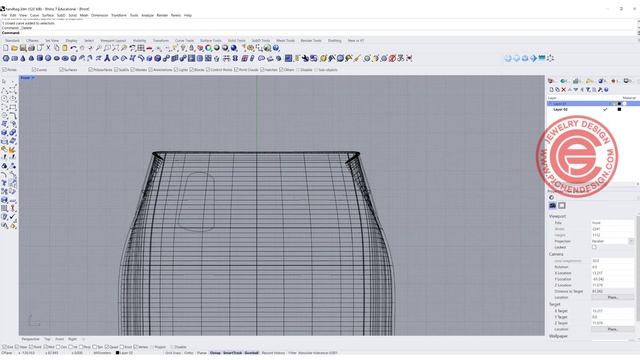Click the viewport Title input field
Image resolution: width=640 pixels, height=360 pixels.
pos(612,223)
